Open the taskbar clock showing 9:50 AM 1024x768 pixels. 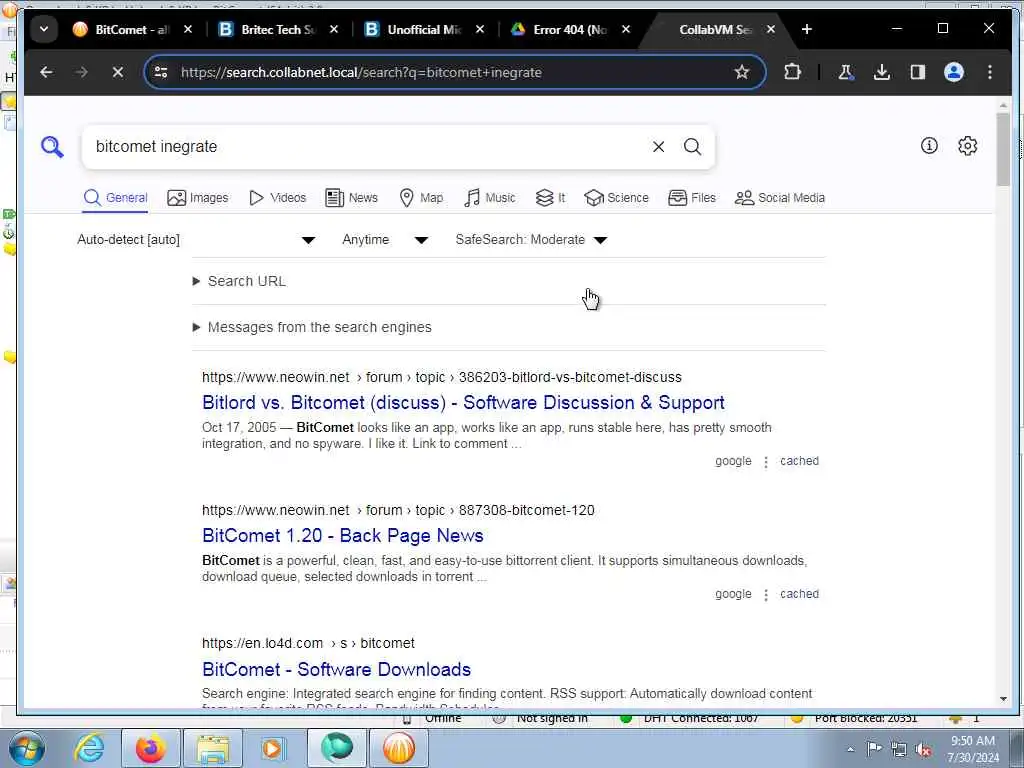pos(973,749)
